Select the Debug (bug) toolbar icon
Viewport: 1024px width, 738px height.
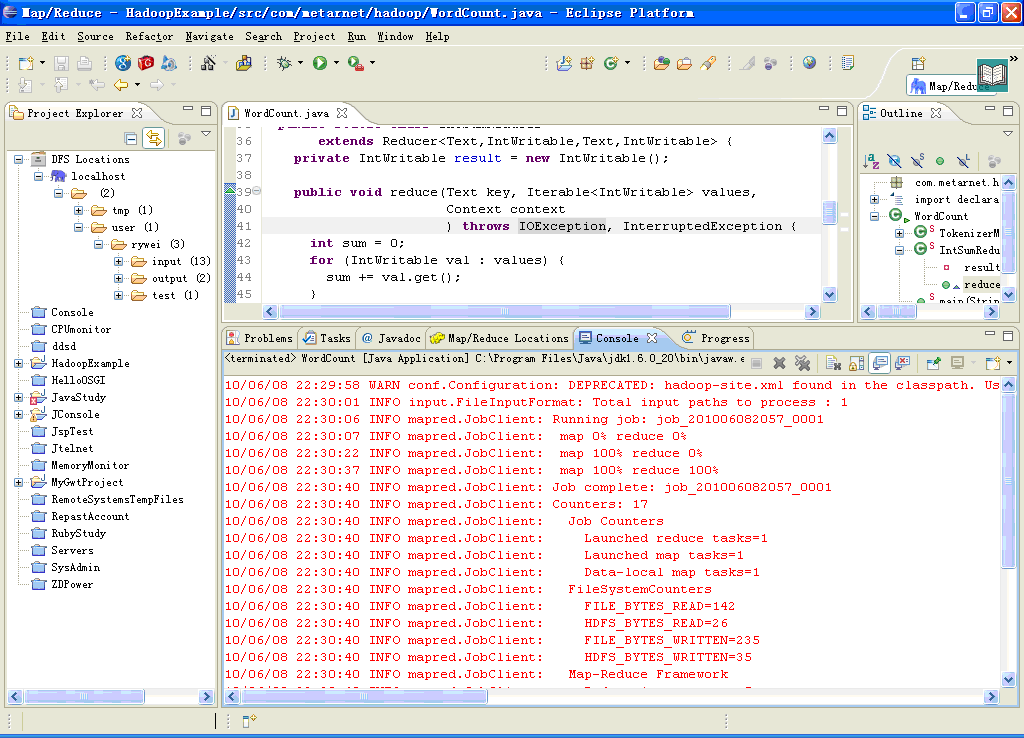tap(285, 62)
